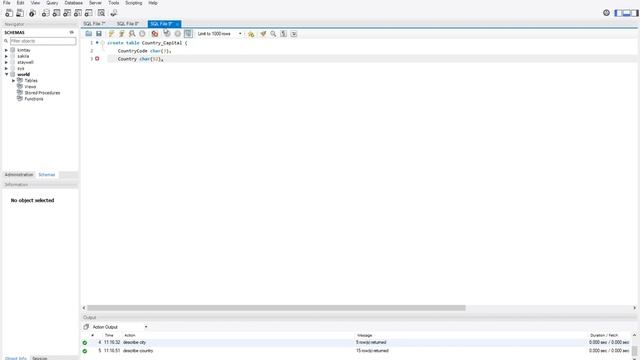
Task: Collapse the world schema
Action: 7,75
